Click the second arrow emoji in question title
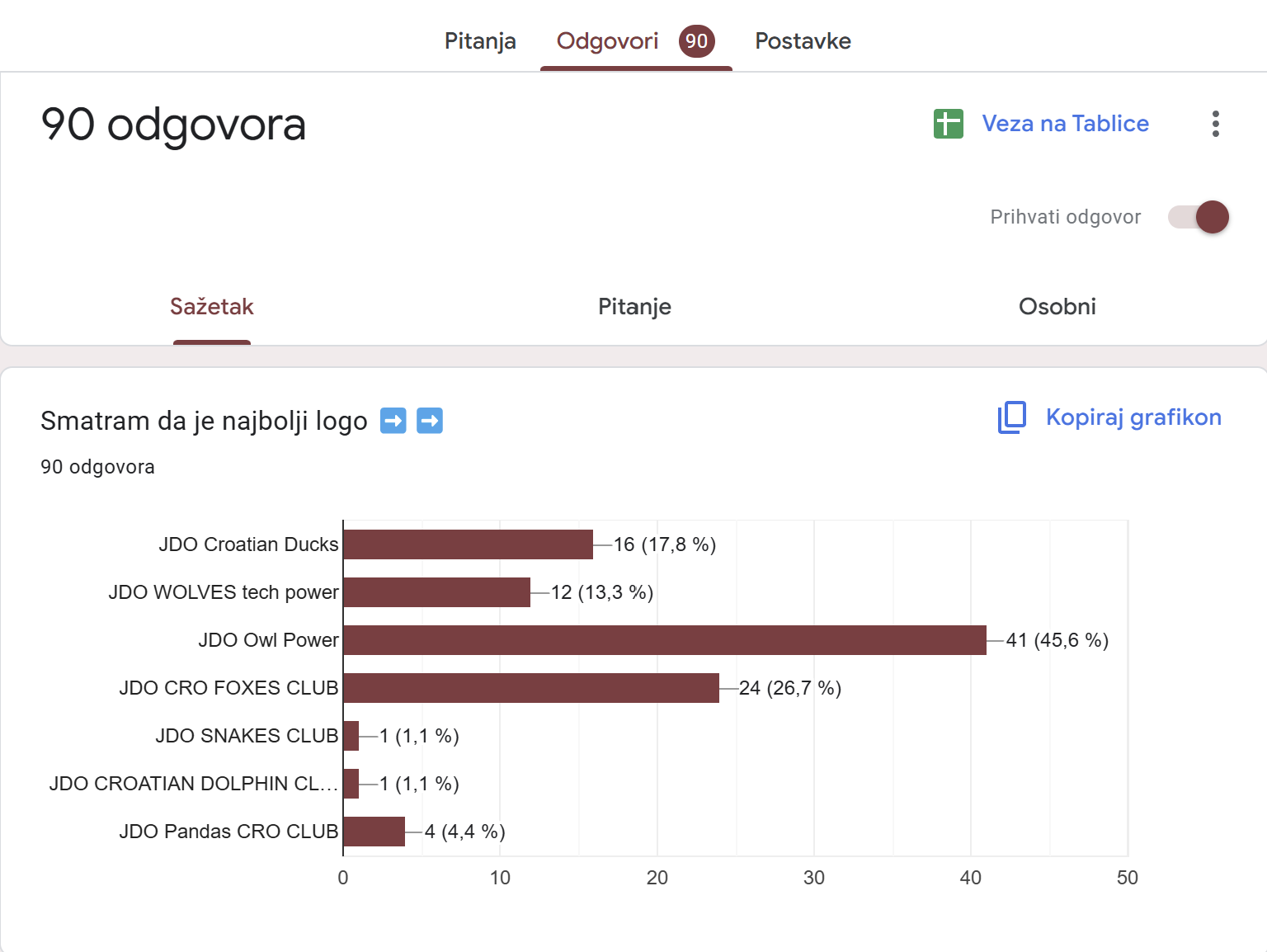 pos(429,421)
